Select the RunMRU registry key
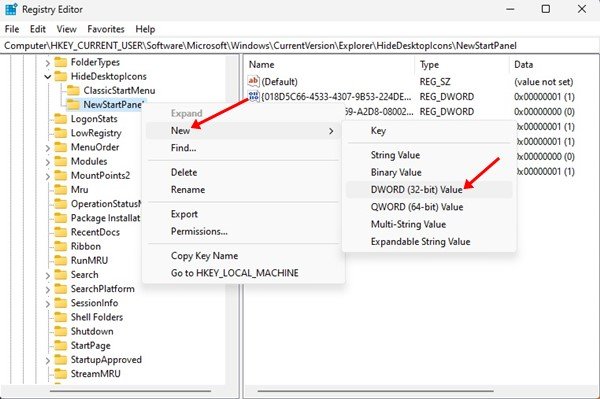This screenshot has width=600, height=399. [x=89, y=261]
